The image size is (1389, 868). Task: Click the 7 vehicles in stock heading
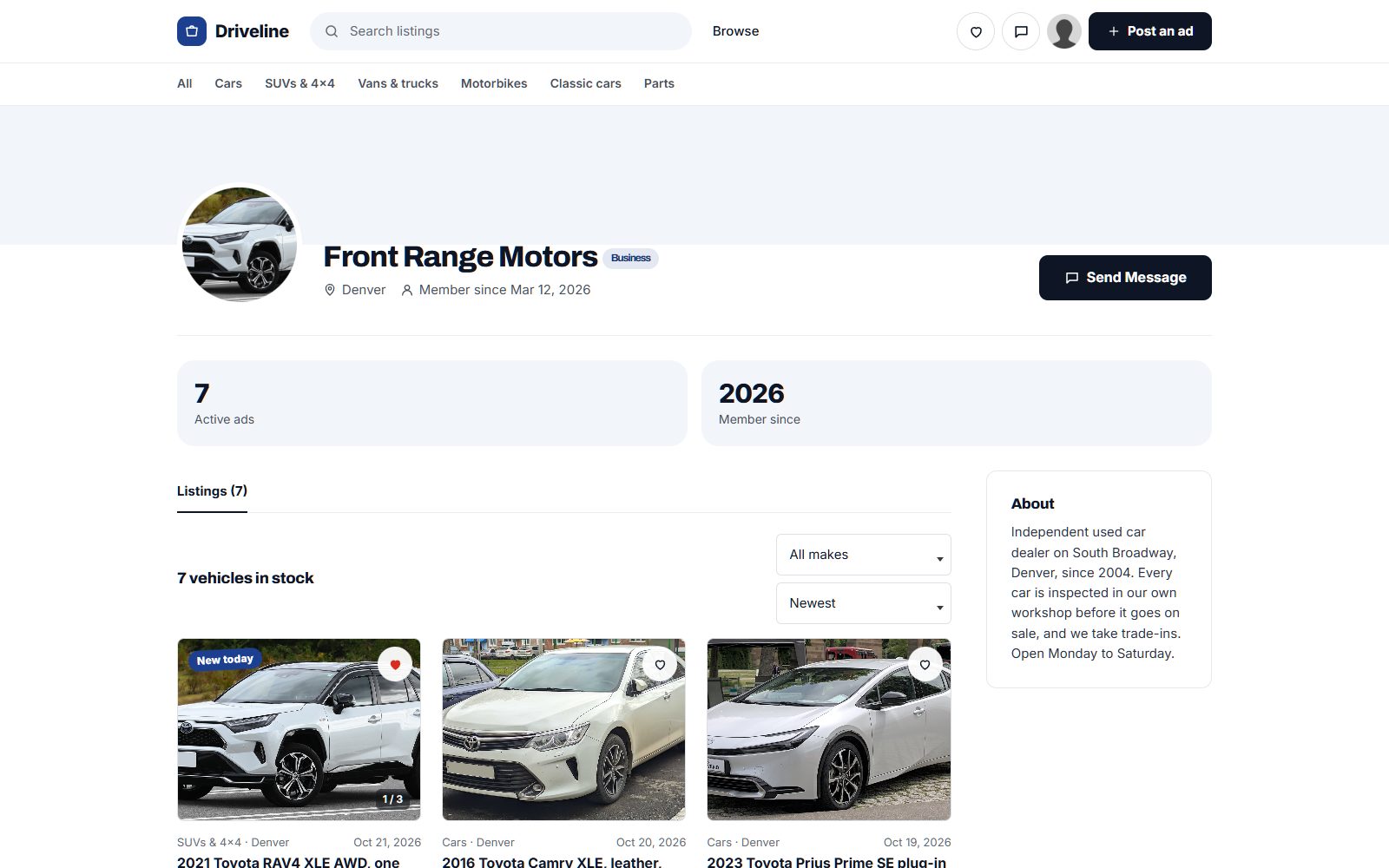(x=246, y=578)
